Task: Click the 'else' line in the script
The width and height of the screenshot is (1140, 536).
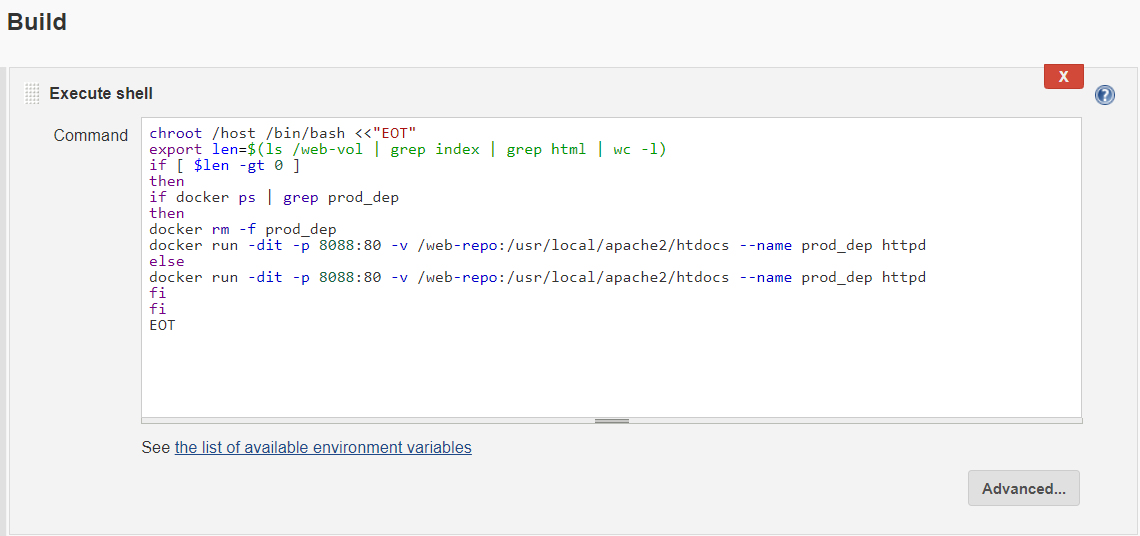Action: [x=166, y=261]
